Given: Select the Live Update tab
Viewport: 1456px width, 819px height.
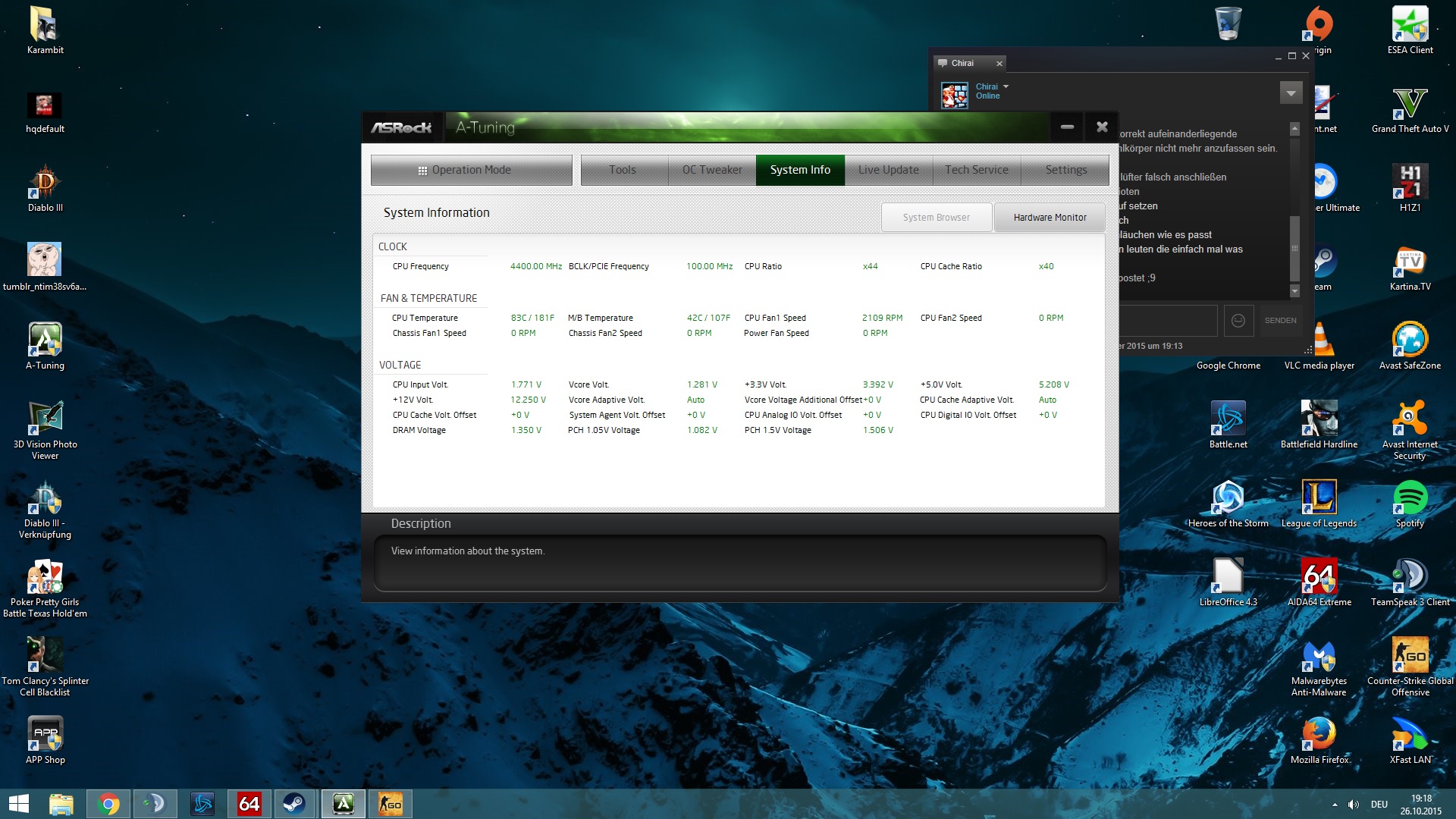Looking at the screenshot, I should [x=888, y=170].
